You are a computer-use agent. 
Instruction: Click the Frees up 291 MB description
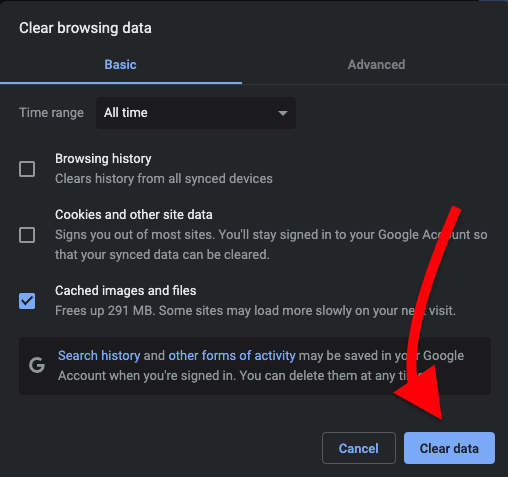pyautogui.click(x=255, y=311)
